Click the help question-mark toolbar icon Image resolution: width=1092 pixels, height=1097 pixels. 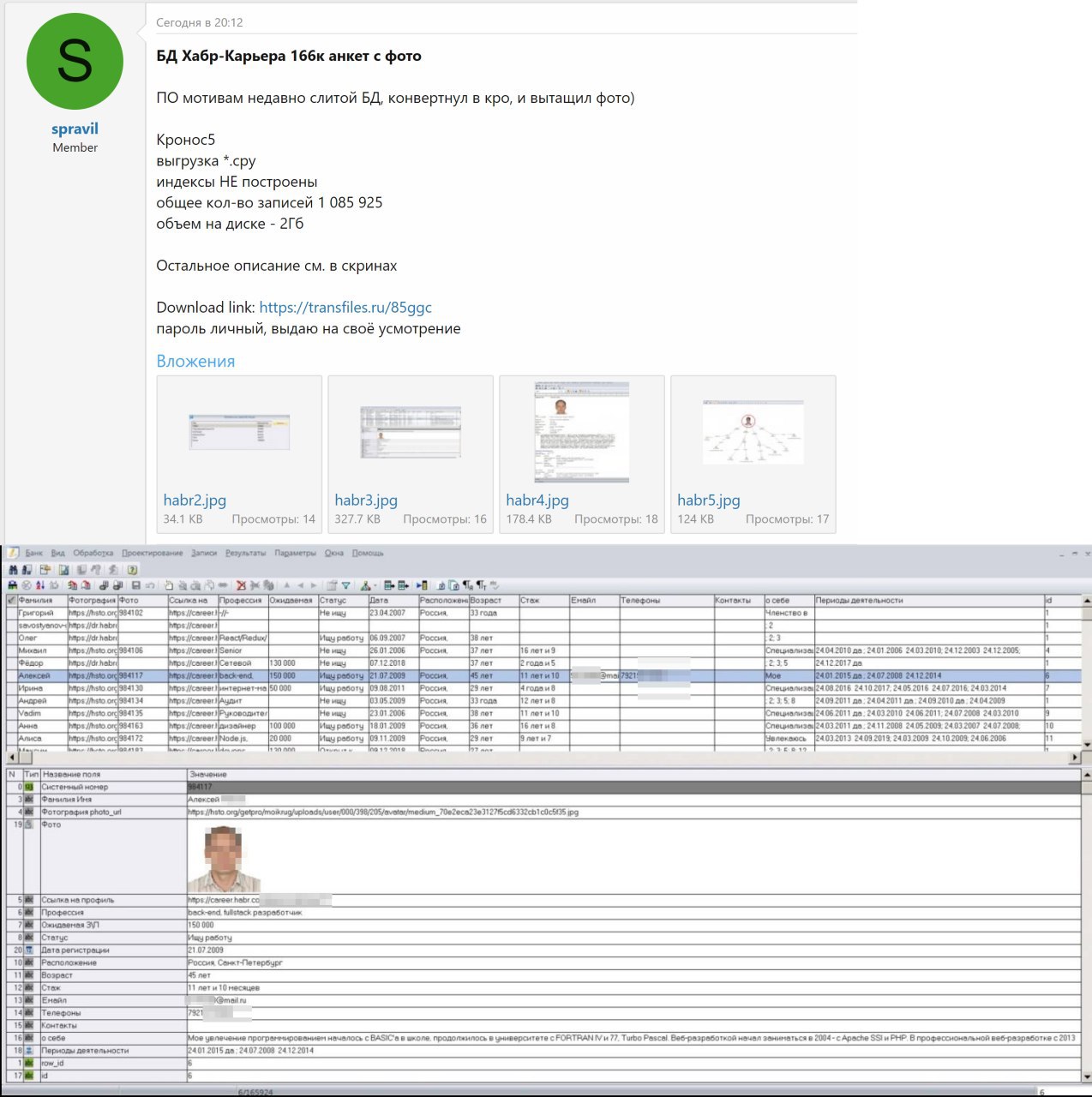[132, 570]
